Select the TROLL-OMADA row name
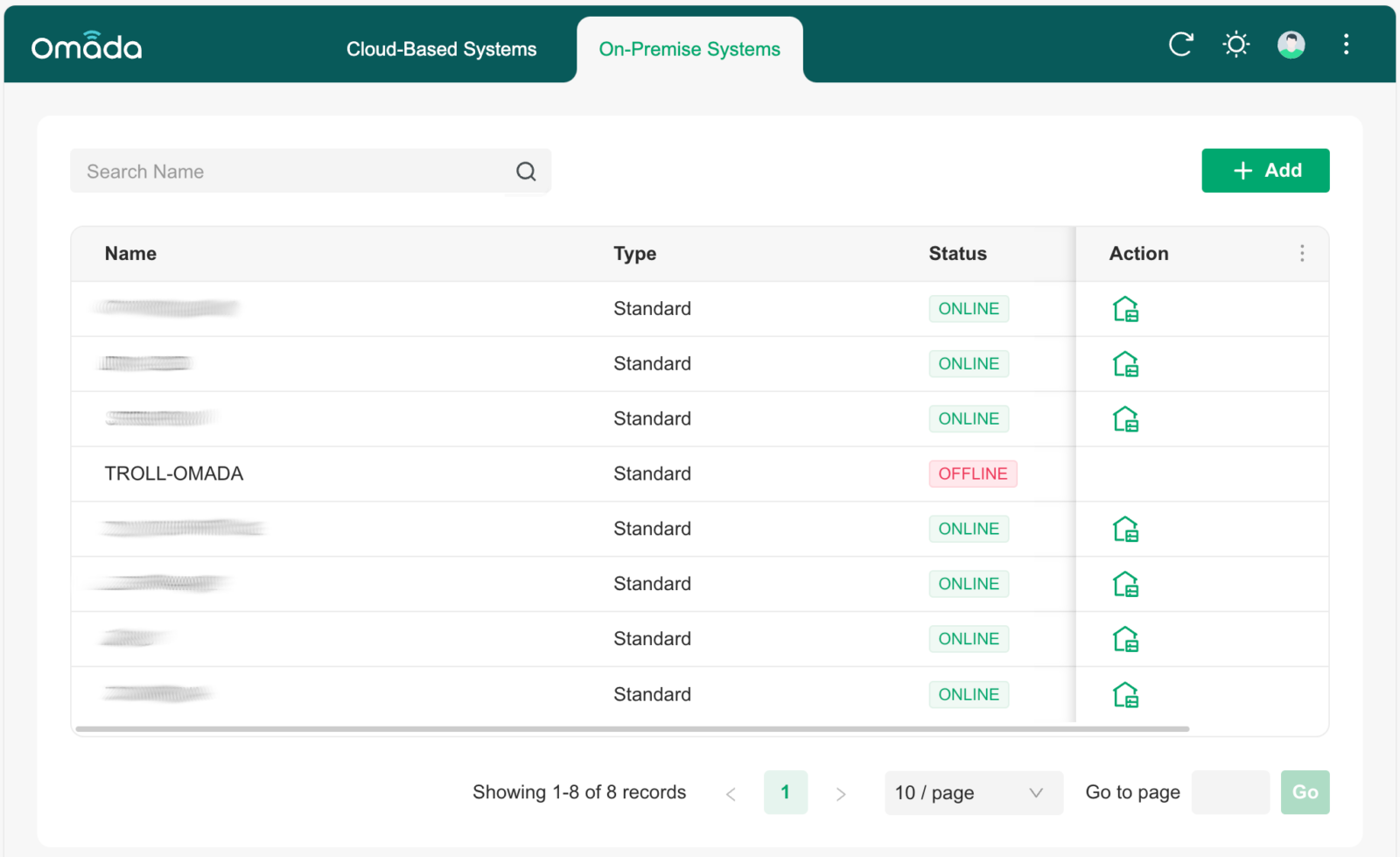This screenshot has height=857, width=1400. [174, 474]
